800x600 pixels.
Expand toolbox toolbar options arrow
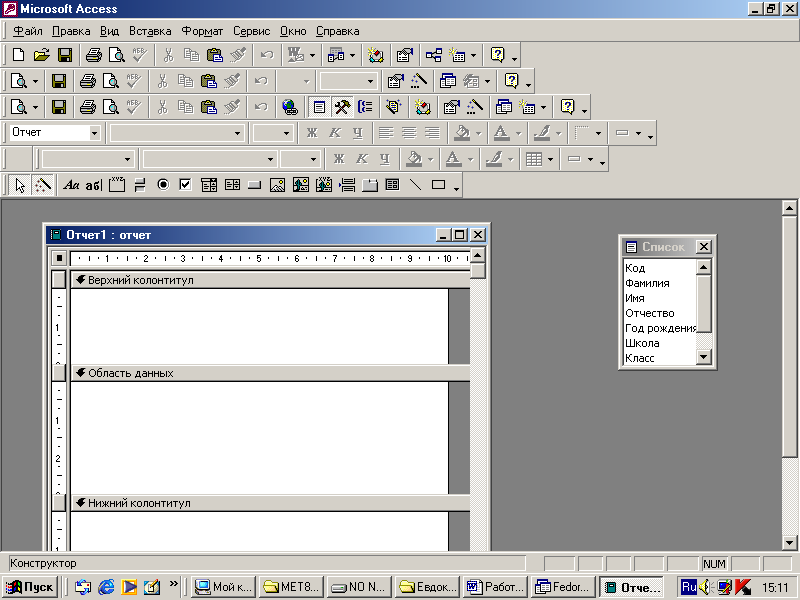point(457,188)
